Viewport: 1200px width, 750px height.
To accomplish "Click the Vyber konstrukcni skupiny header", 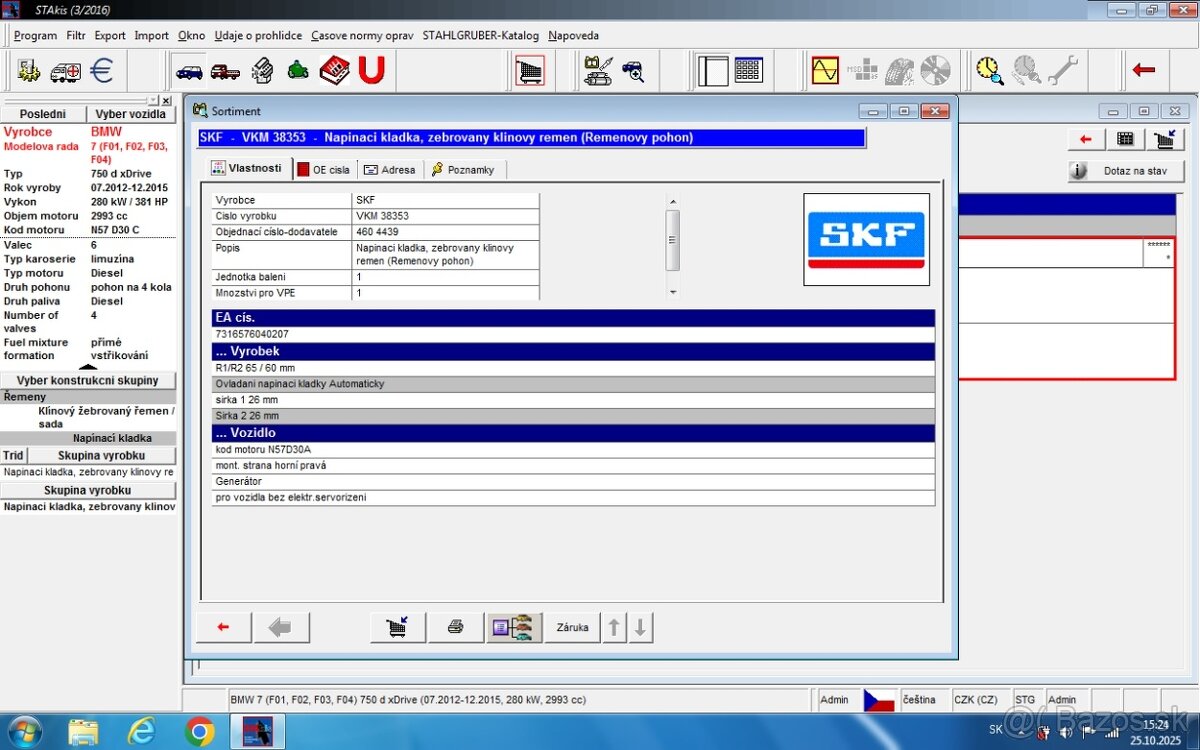I will click(x=88, y=380).
